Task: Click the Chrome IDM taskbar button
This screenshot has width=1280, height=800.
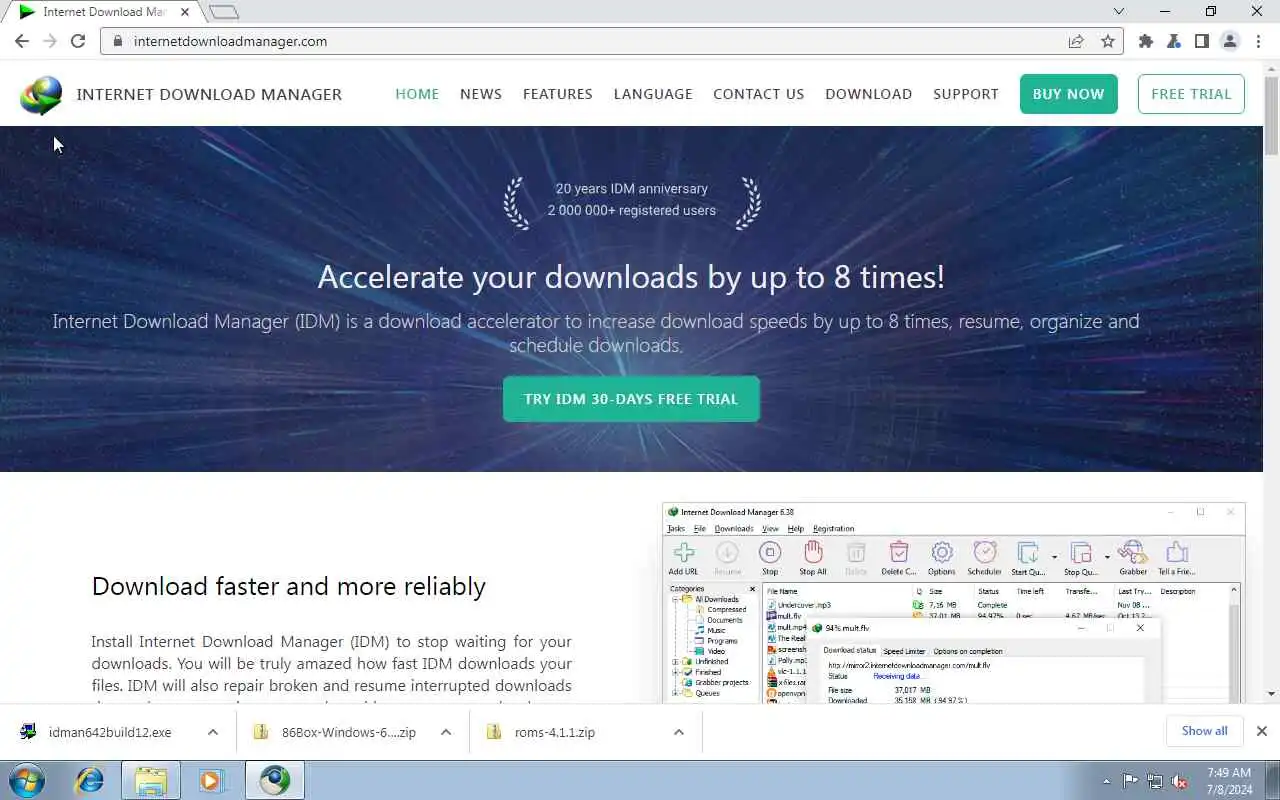Action: [x=275, y=780]
